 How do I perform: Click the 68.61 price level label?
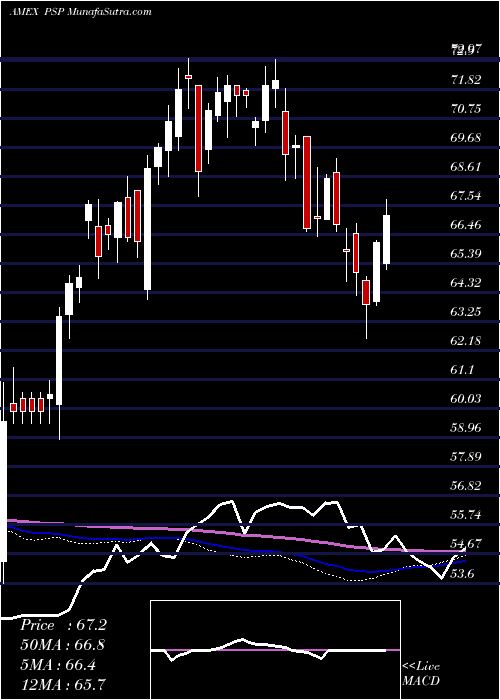point(466,167)
